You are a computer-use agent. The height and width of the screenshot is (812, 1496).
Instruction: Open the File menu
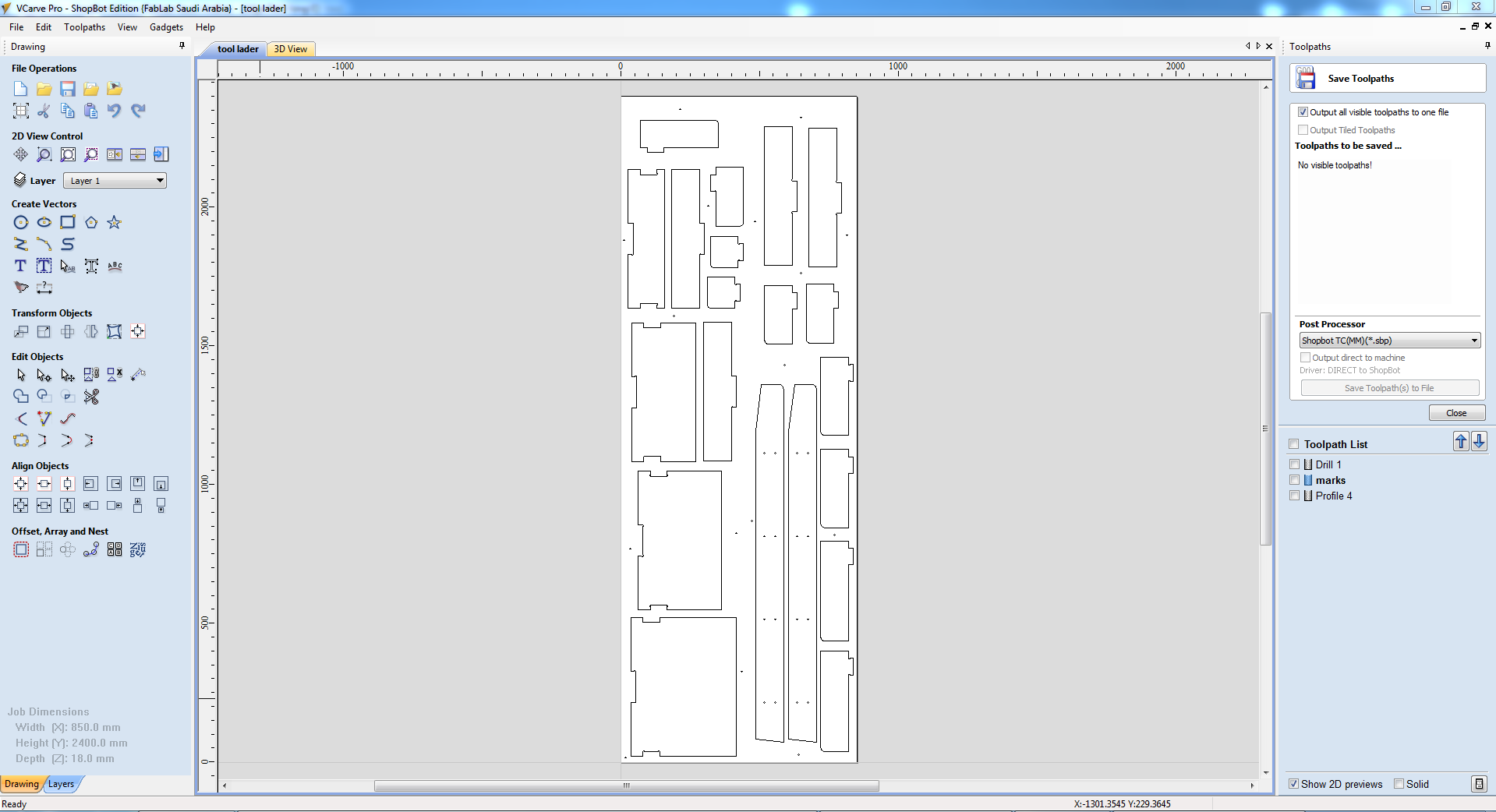[x=16, y=27]
